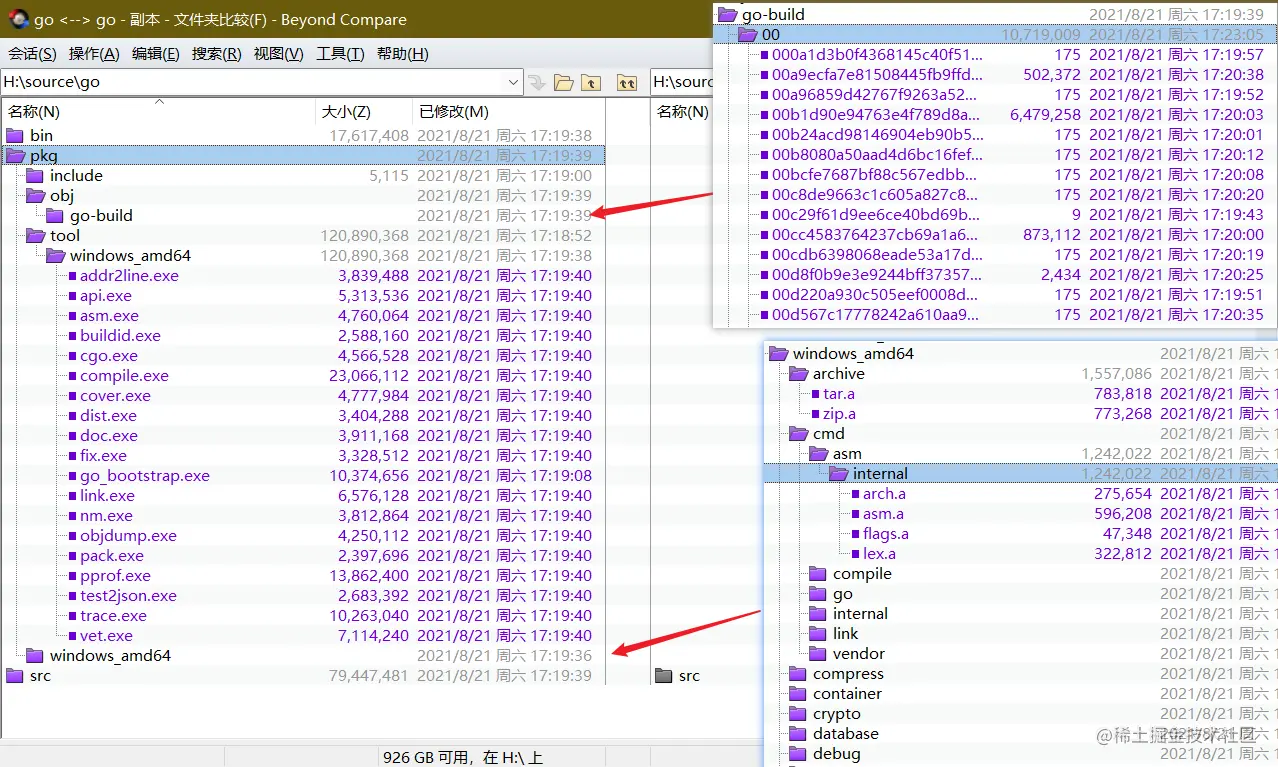This screenshot has width=1278, height=767.
Task: Select the objdump.exe row
Action: 303,535
